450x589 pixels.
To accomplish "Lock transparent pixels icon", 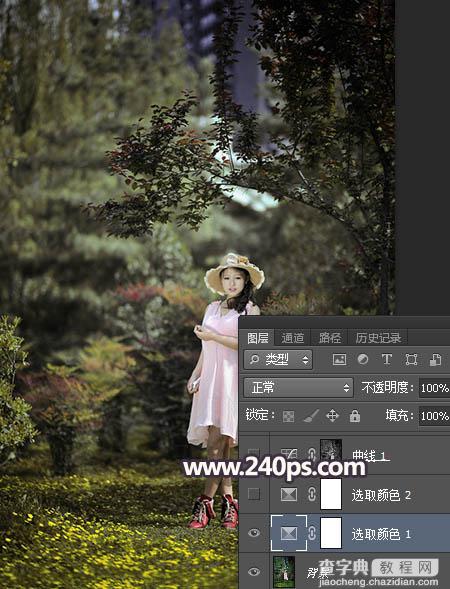I will coord(288,416).
